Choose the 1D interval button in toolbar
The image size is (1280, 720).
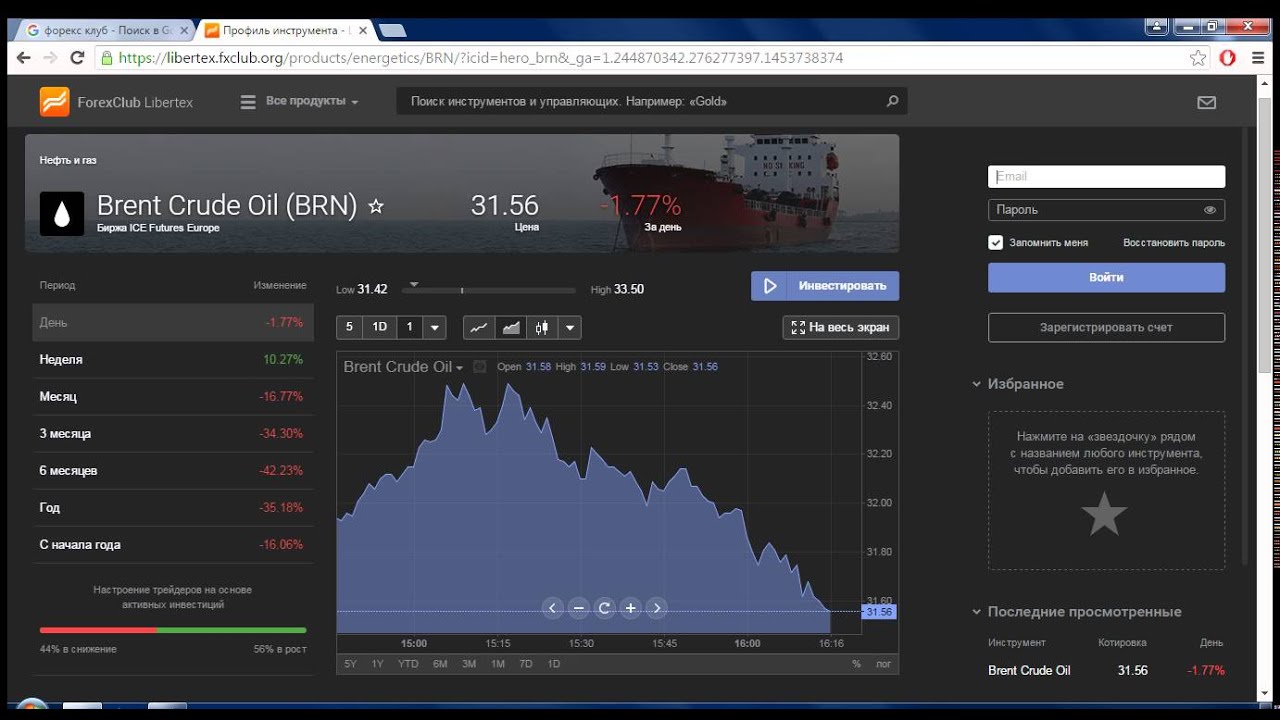(x=379, y=327)
